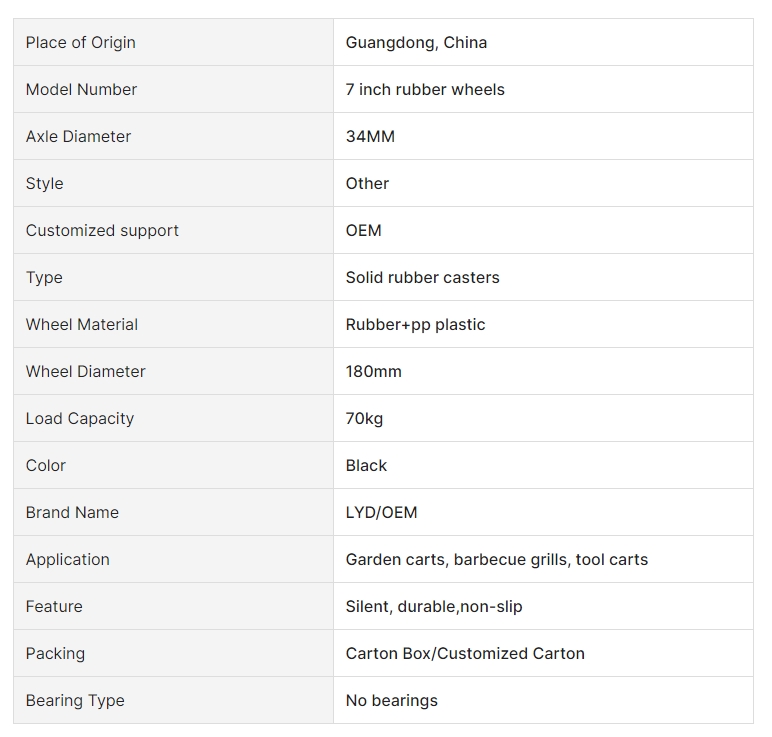
Task: Click the Bearing Type label
Action: (75, 701)
